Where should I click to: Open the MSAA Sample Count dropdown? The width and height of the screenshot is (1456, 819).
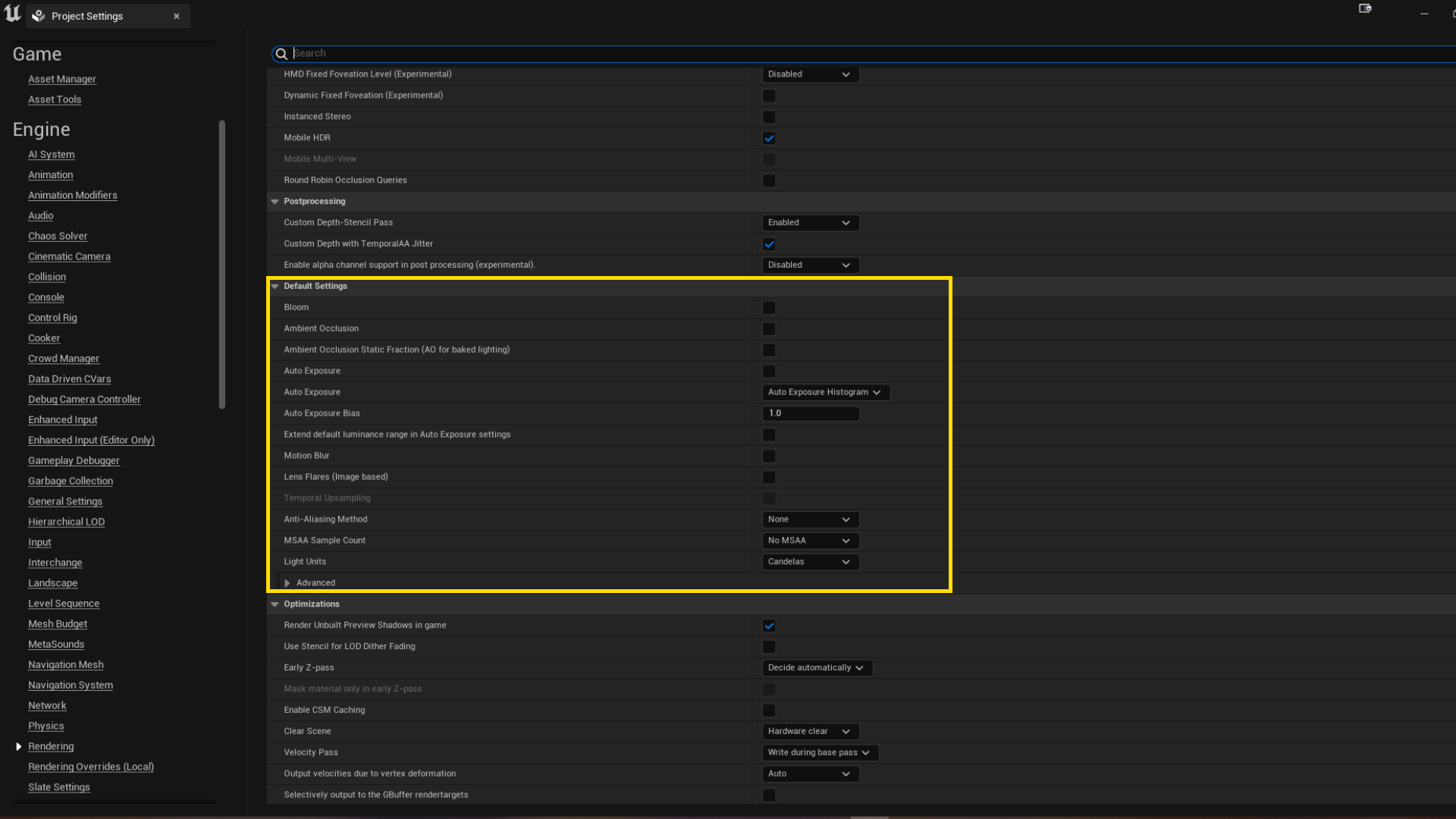[x=810, y=540]
